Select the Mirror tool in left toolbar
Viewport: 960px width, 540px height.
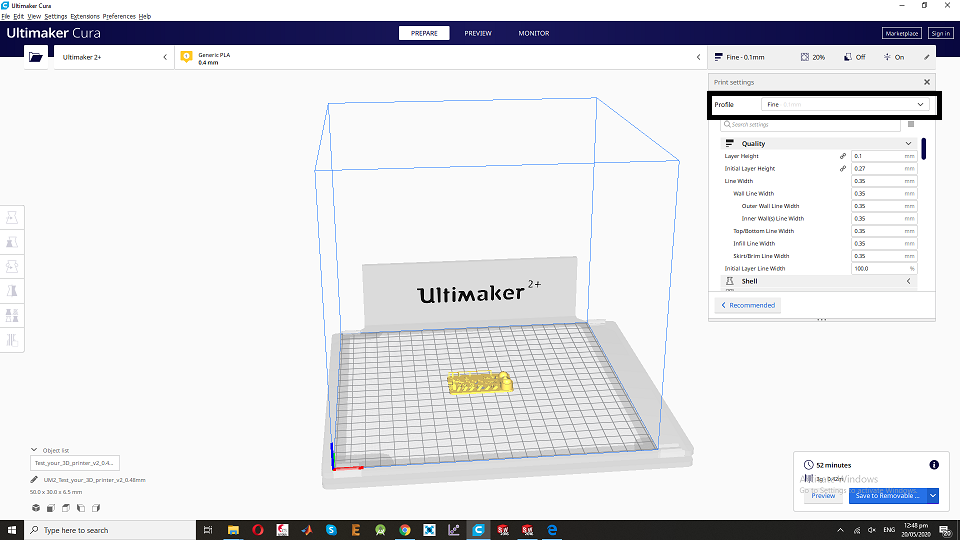click(12, 291)
